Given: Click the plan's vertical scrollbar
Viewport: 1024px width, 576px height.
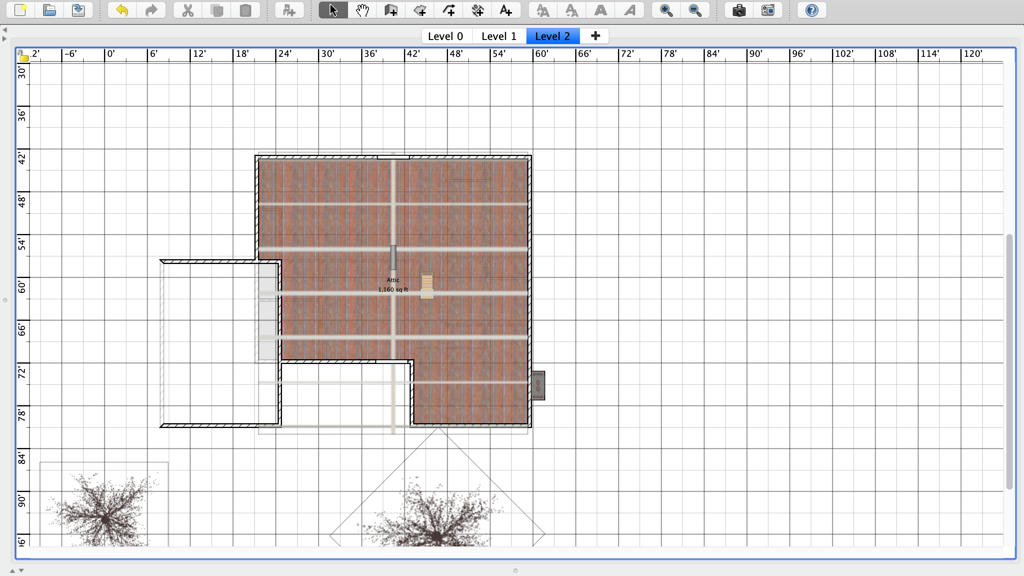Looking at the screenshot, I should (x=1010, y=361).
